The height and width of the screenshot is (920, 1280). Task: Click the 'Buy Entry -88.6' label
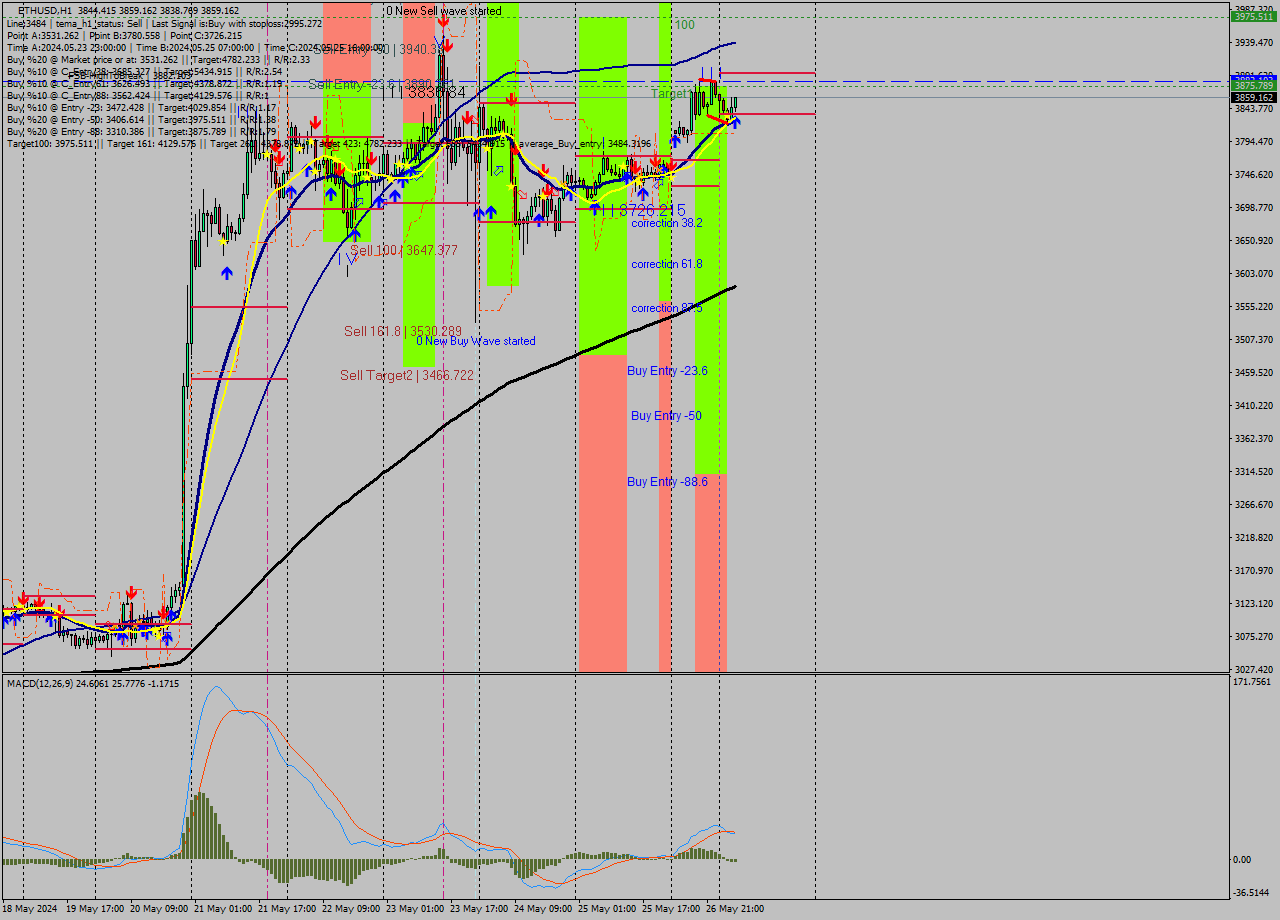point(668,482)
